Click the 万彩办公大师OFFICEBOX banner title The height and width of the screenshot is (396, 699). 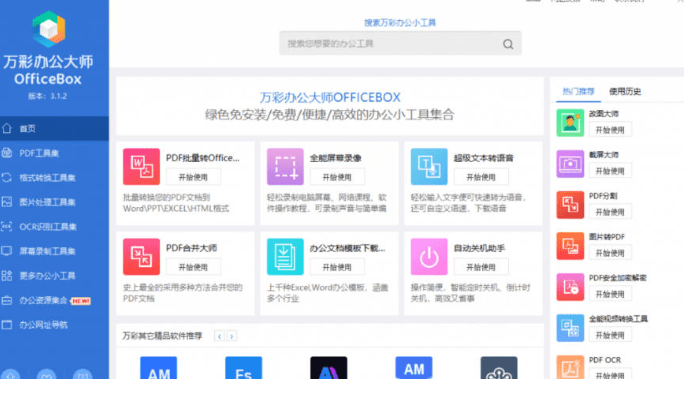330,97
